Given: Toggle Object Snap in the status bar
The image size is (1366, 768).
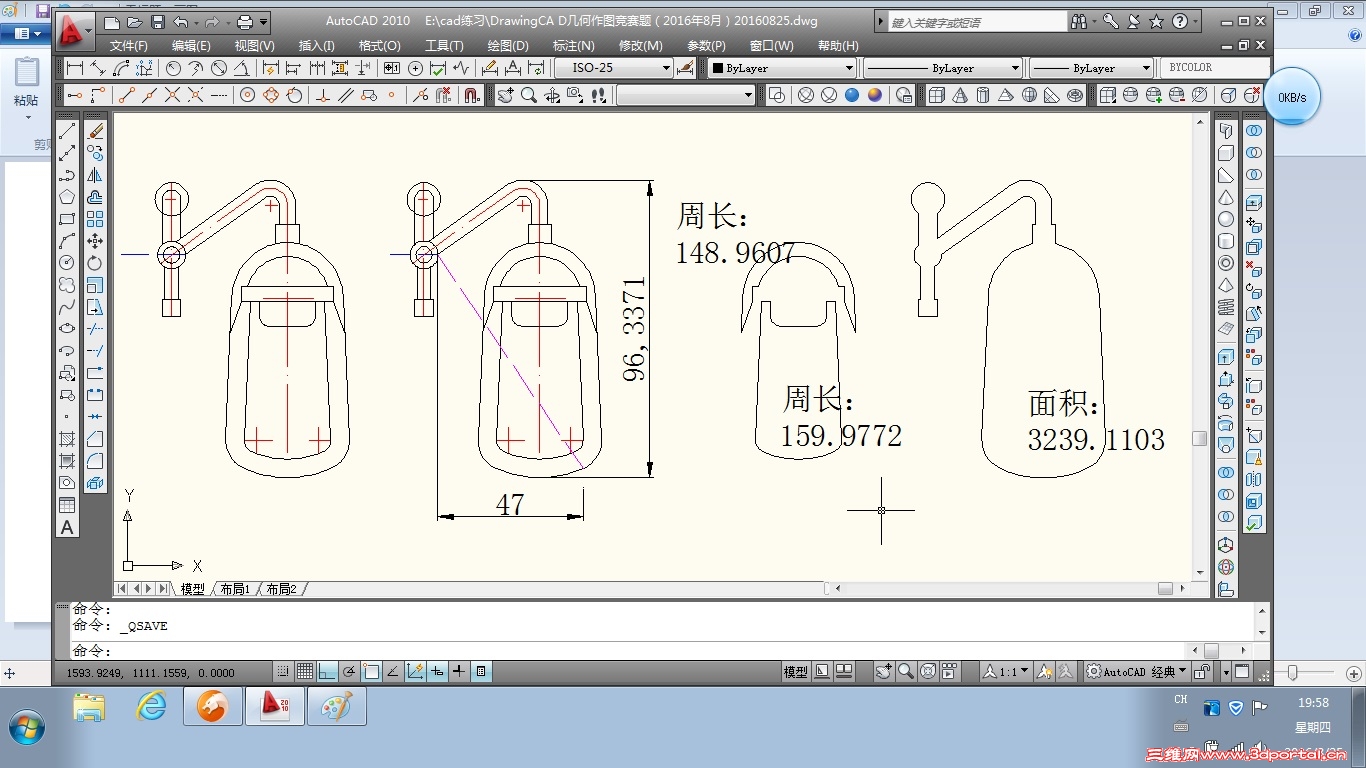Looking at the screenshot, I should [x=371, y=672].
